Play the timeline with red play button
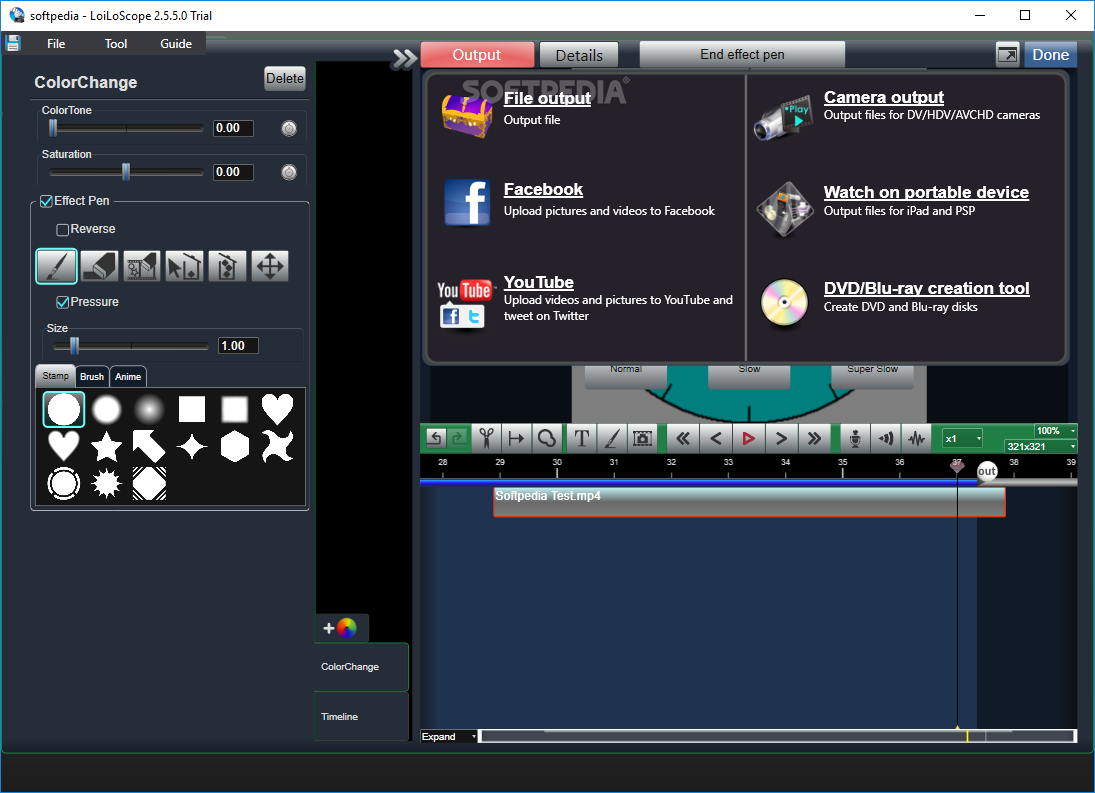1095x793 pixels. pos(748,438)
